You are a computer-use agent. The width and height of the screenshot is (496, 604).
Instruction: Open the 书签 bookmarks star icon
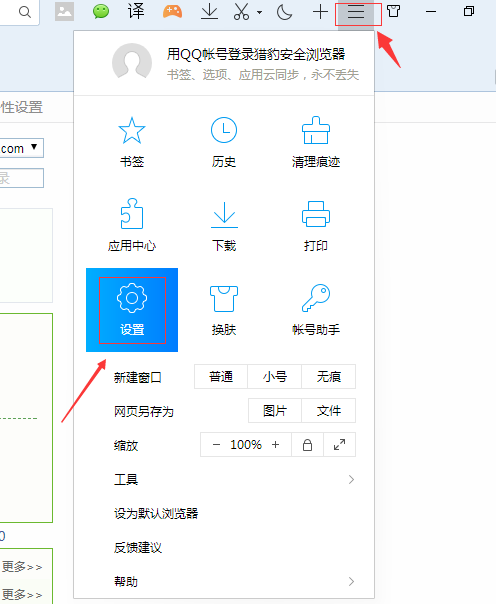point(132,131)
